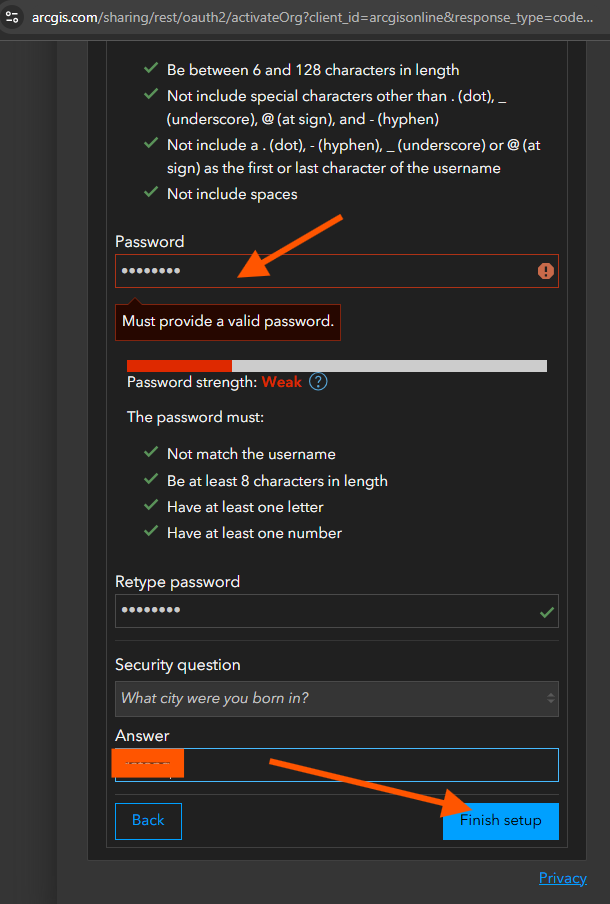Focus the Retype password field
This screenshot has width=610, height=904.
point(337,611)
